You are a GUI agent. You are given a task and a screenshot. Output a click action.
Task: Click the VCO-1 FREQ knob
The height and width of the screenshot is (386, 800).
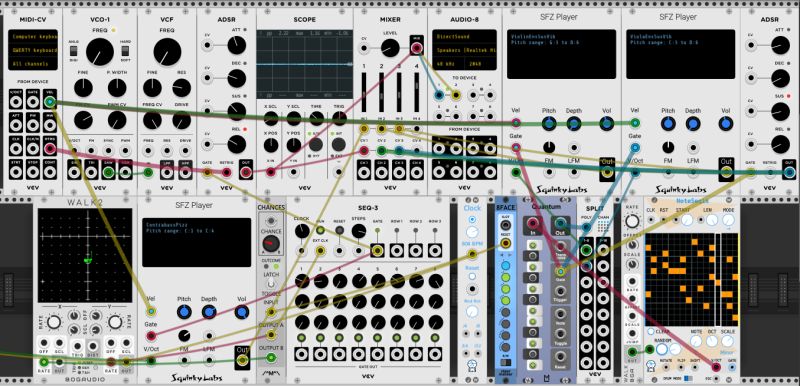coord(99,52)
